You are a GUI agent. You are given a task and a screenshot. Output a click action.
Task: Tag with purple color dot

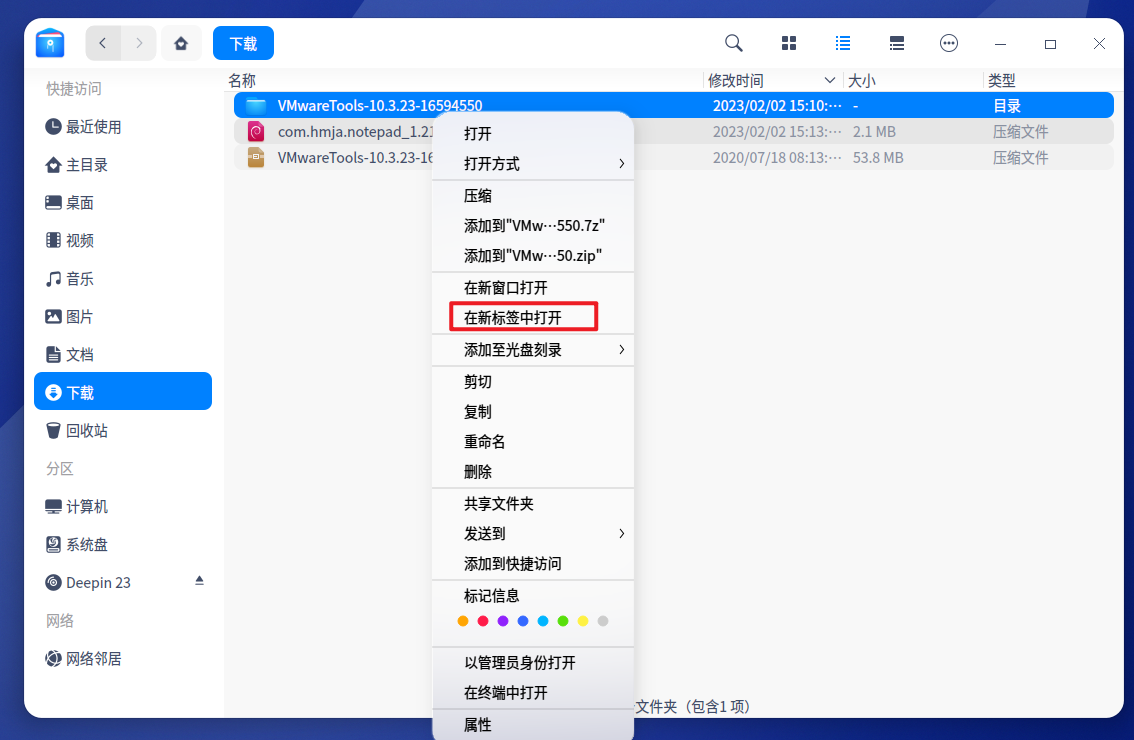503,621
